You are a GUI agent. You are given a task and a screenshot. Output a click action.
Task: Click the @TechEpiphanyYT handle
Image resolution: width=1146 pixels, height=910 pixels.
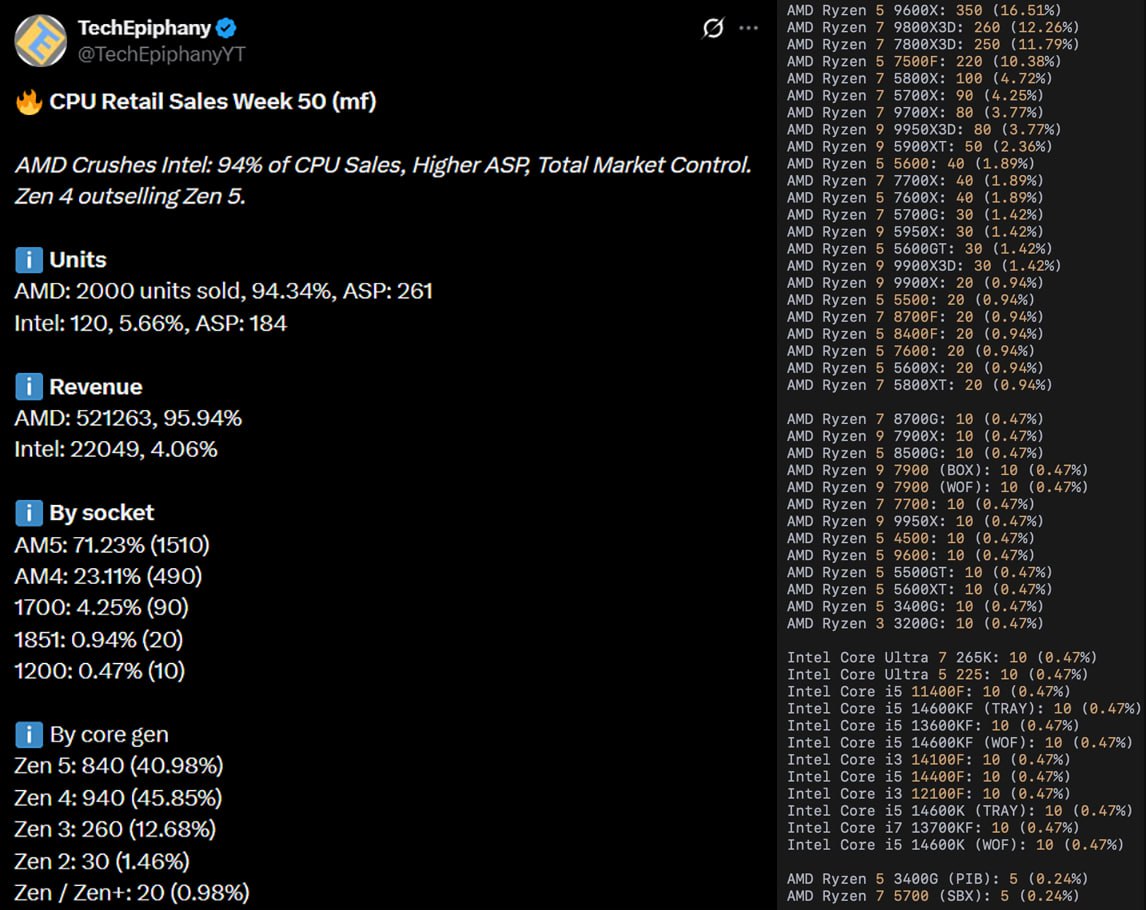point(162,54)
